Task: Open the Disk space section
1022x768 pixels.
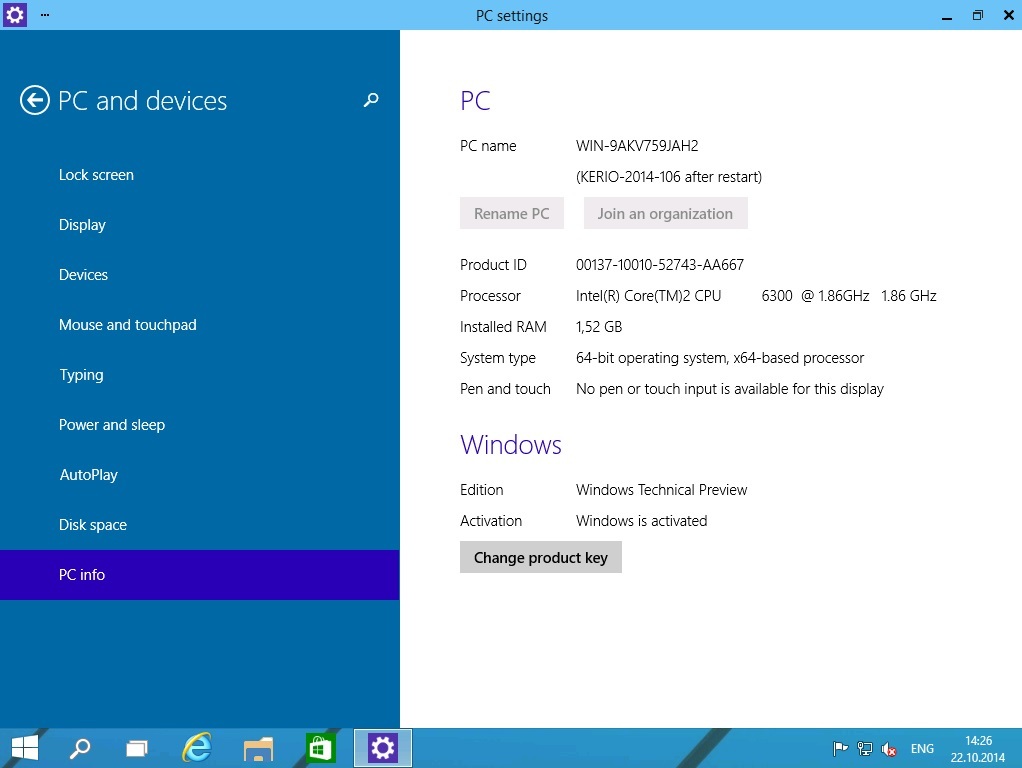Action: click(92, 525)
